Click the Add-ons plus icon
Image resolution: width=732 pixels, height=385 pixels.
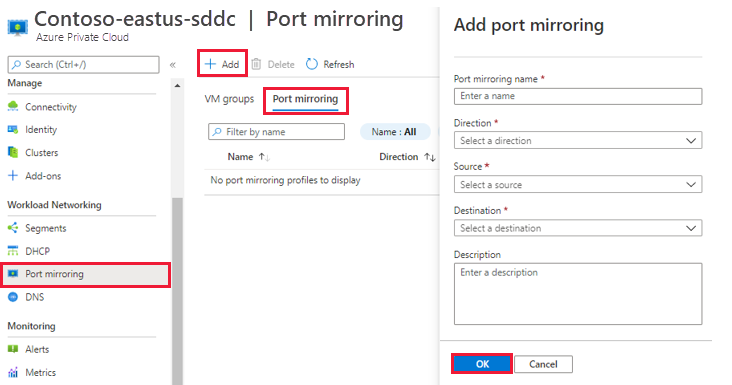click(13, 175)
